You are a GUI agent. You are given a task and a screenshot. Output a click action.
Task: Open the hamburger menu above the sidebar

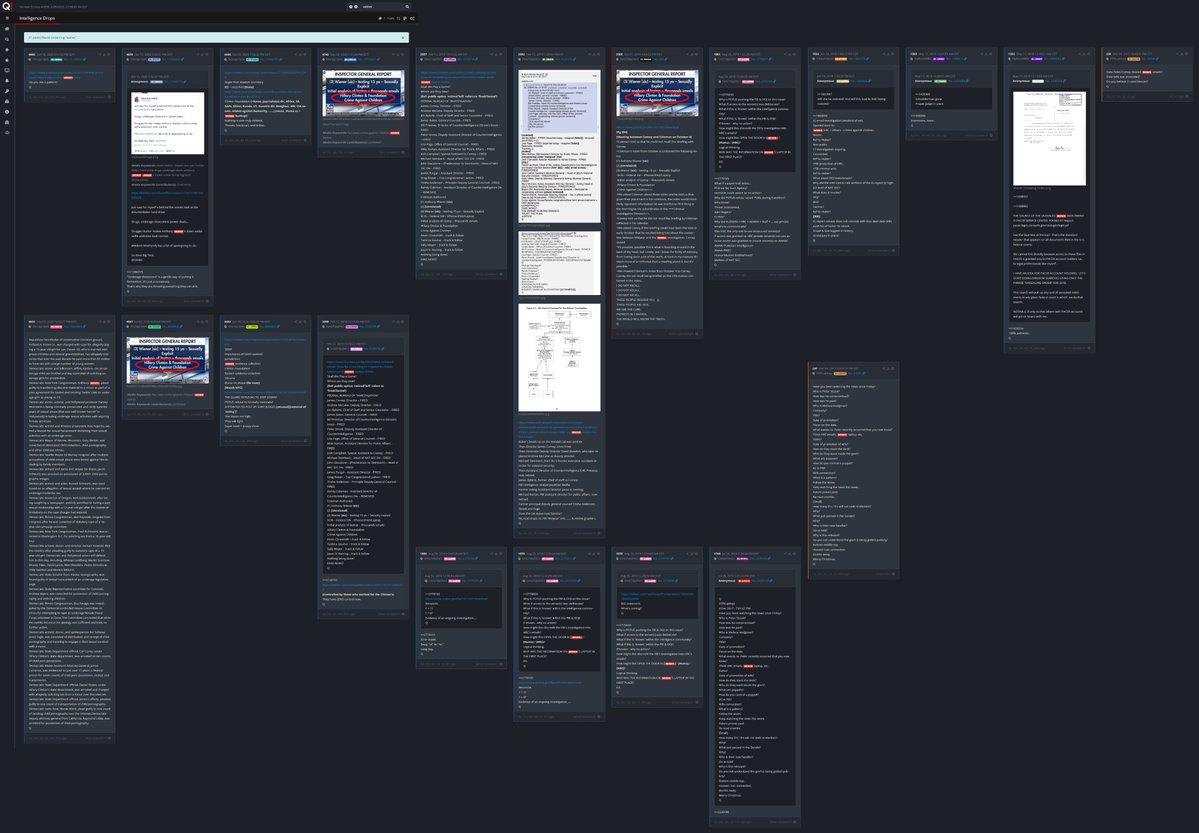7,18
